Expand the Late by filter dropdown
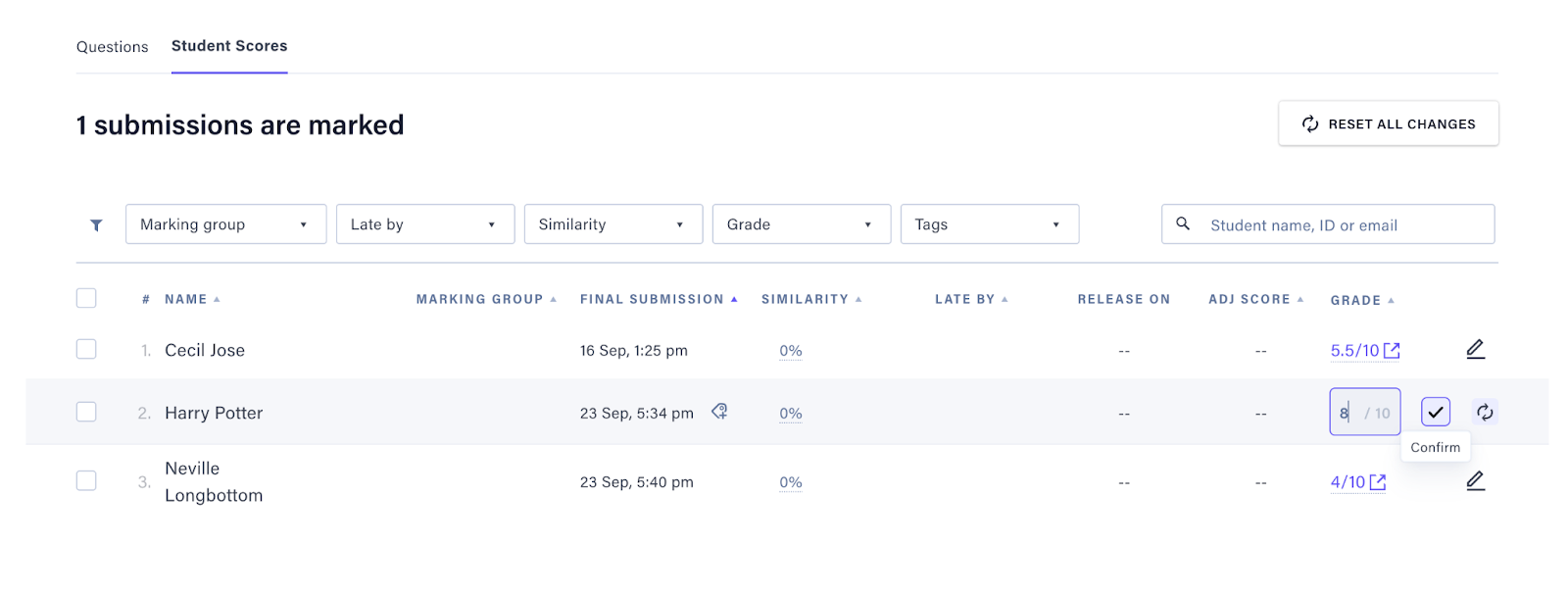Screen dimensions: 1568x595 click(424, 224)
